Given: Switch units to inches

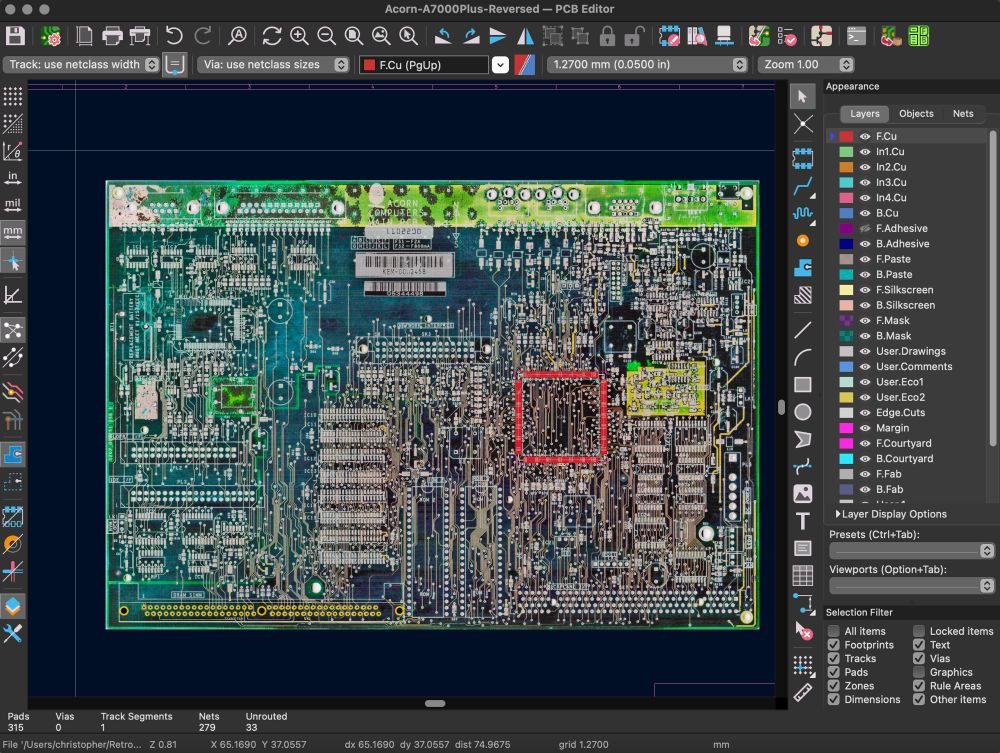Looking at the screenshot, I should tap(13, 177).
